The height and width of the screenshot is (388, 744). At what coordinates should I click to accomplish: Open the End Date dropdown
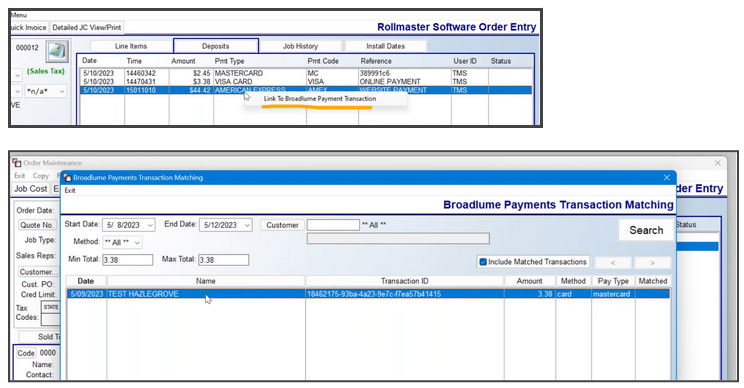[247, 225]
